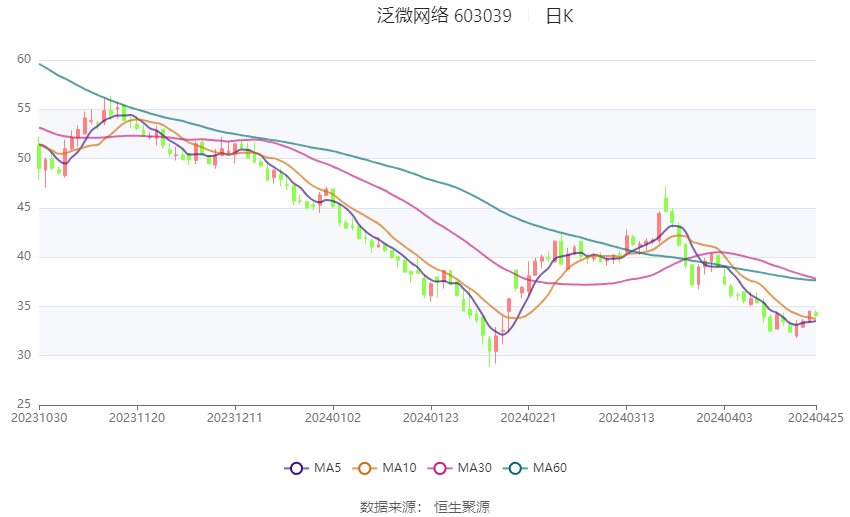Click the 20240102 date axis label
Viewport: 850px width, 517px height.
(333, 418)
